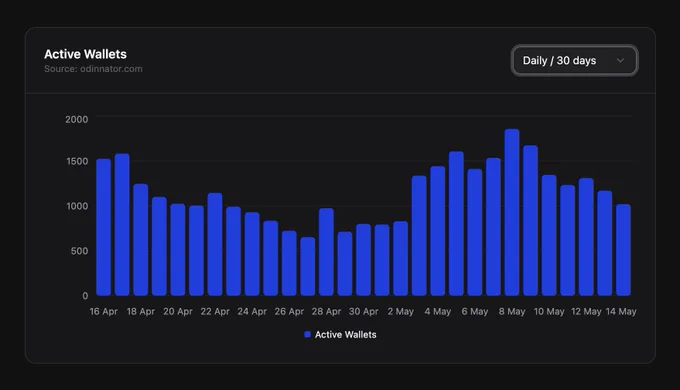Click the Active Wallets chart title
Viewport: 680px width, 390px height.
click(x=85, y=54)
